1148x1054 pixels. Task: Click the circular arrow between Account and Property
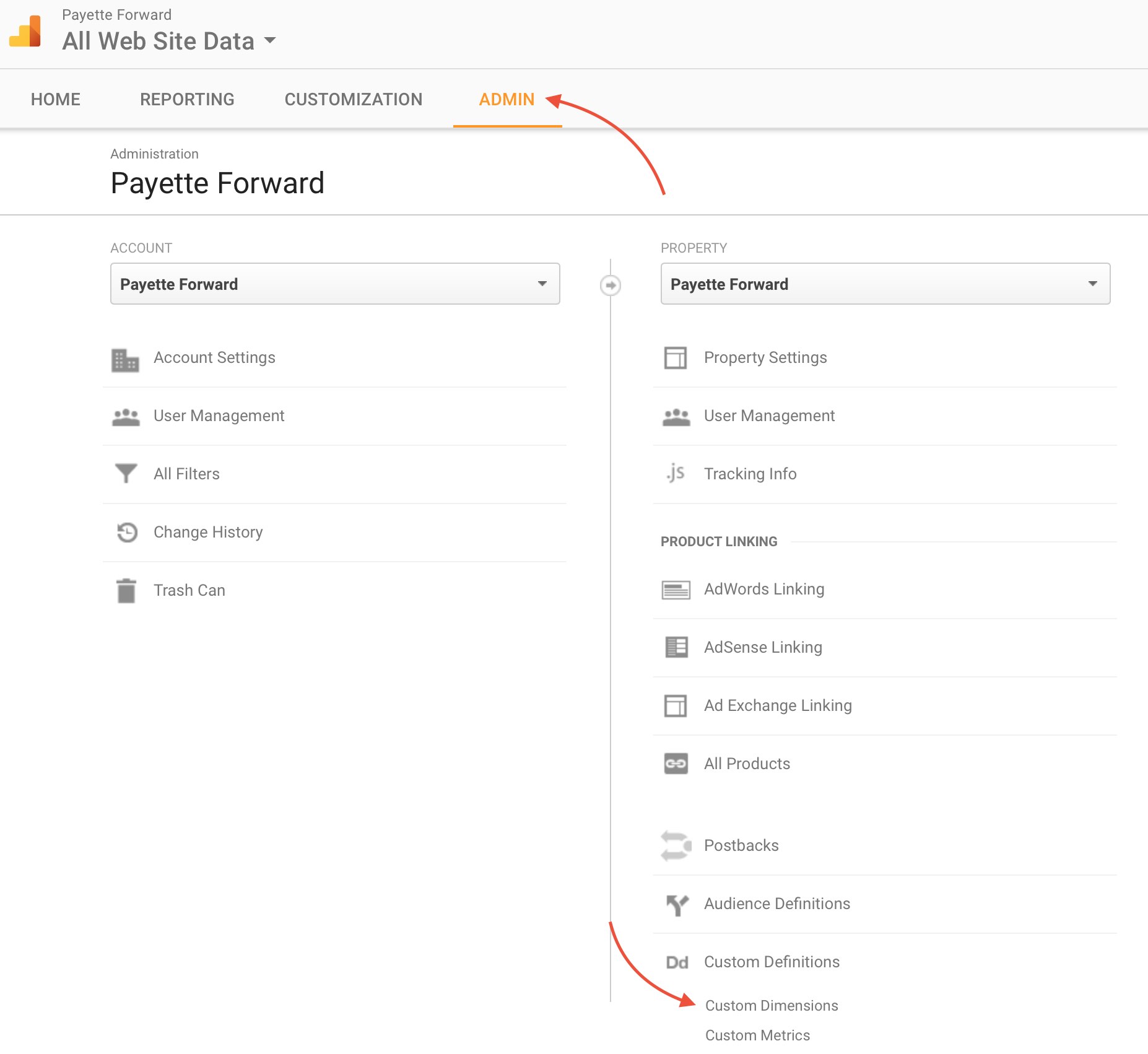tap(611, 284)
